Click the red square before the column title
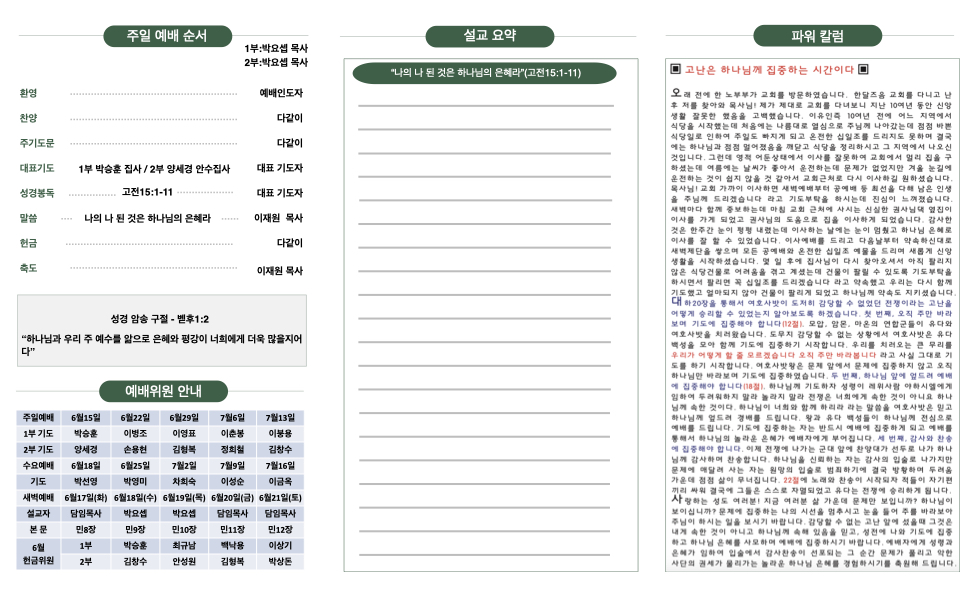 pyautogui.click(x=675, y=70)
